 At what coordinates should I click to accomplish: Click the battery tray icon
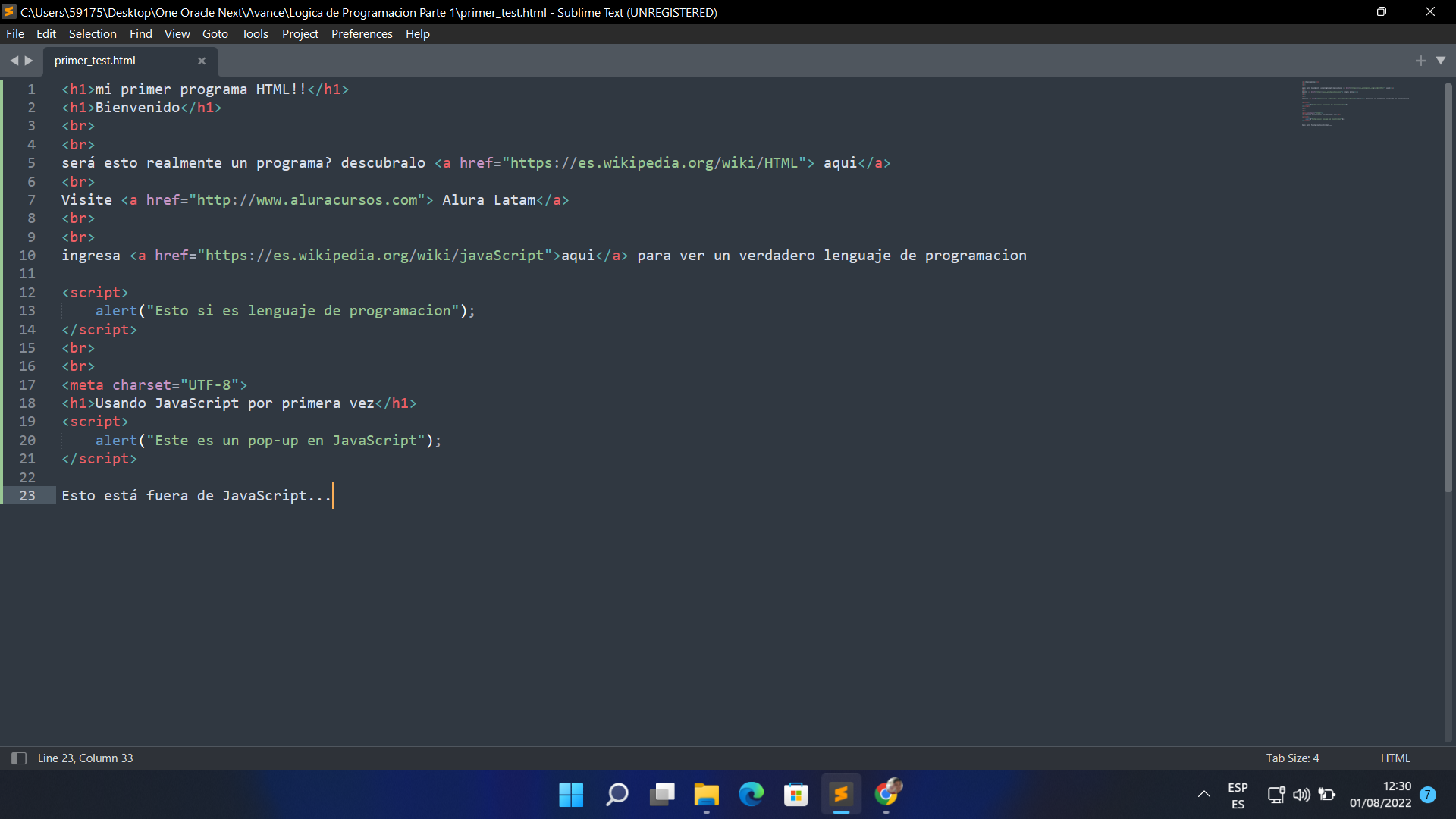[x=1327, y=795]
